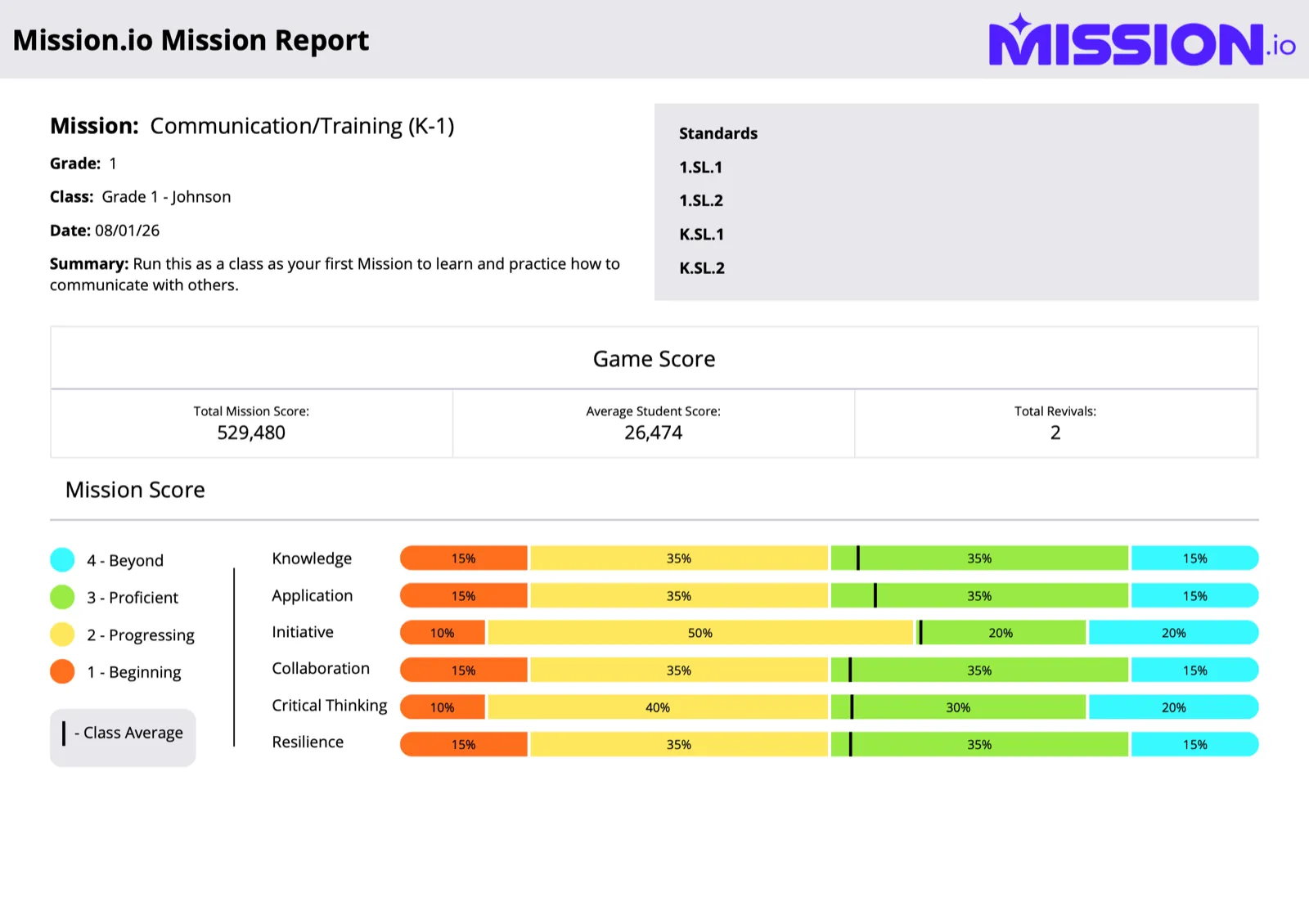1309x924 pixels.
Task: Select the Resilience green 35% segment
Action: click(979, 745)
